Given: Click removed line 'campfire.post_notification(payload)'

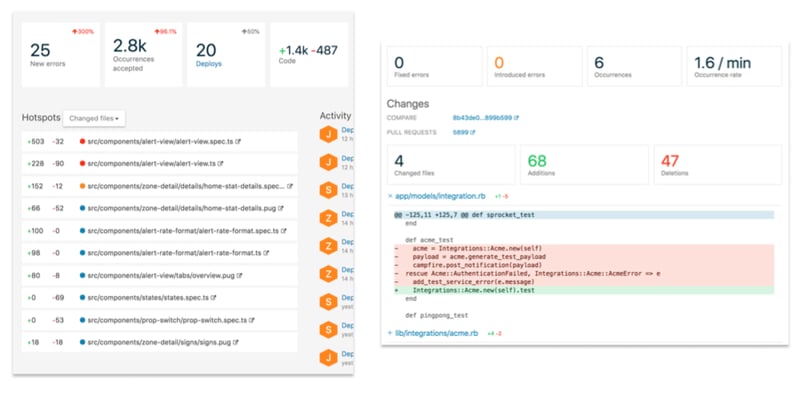Looking at the screenshot, I should [x=584, y=265].
